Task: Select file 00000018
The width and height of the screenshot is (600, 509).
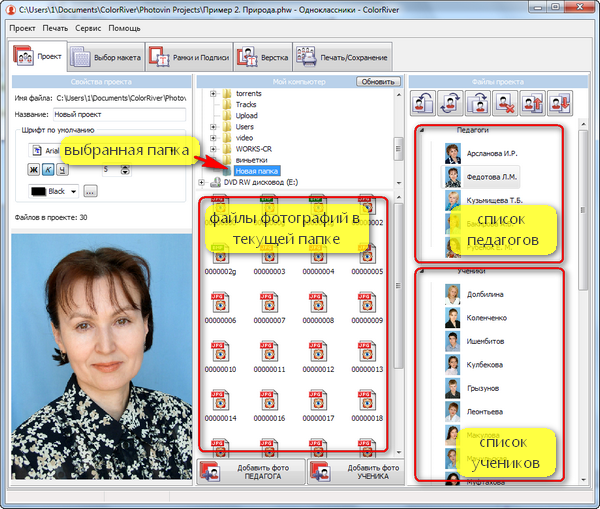Action: [367, 406]
